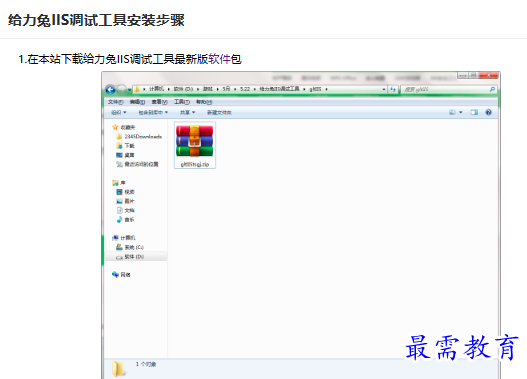Open the 文件(F) menu

click(x=116, y=102)
